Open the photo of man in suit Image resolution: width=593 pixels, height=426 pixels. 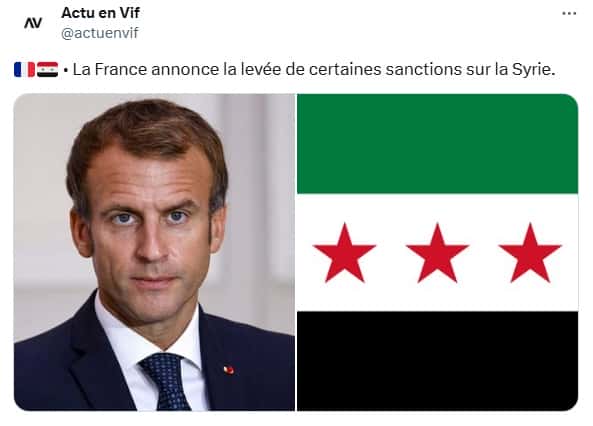coord(154,252)
